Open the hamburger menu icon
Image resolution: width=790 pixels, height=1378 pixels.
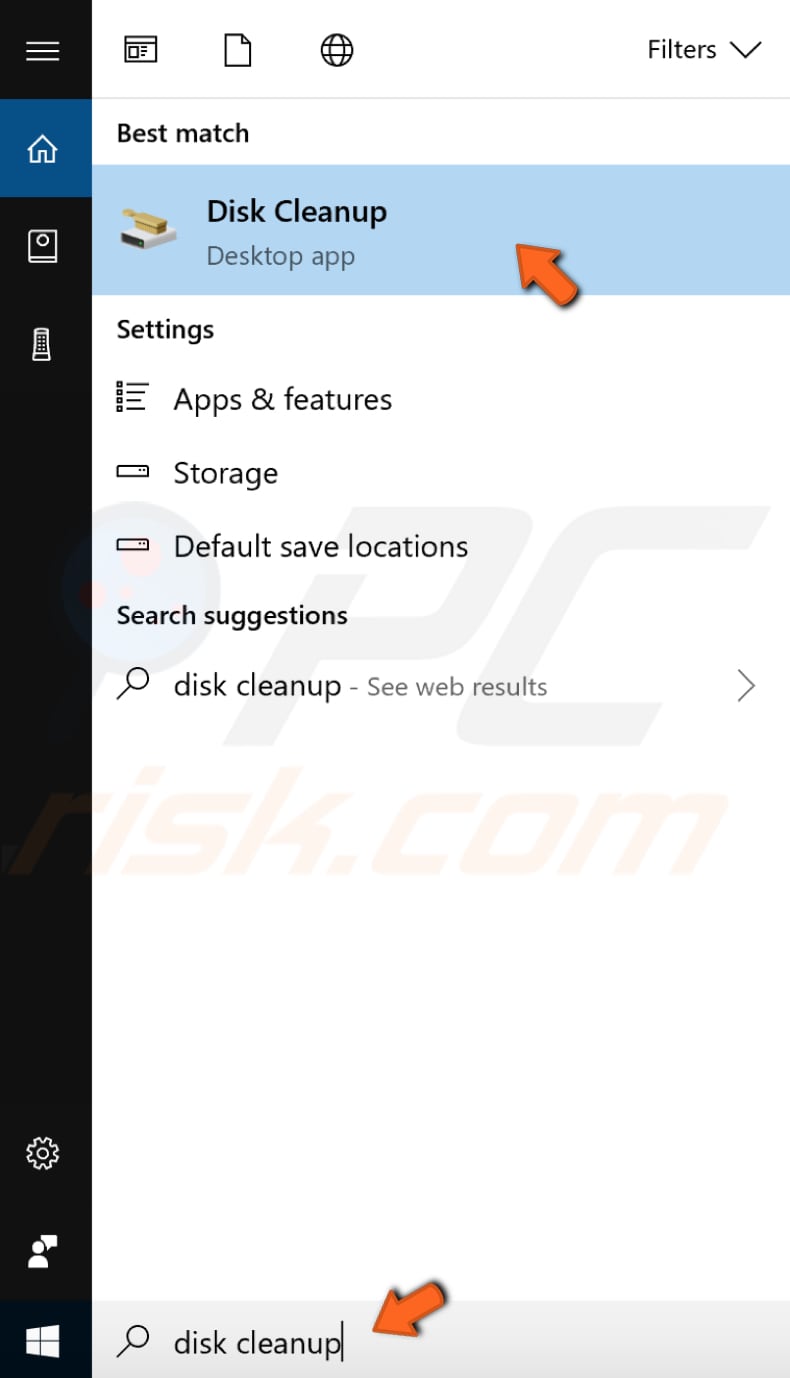tap(43, 50)
